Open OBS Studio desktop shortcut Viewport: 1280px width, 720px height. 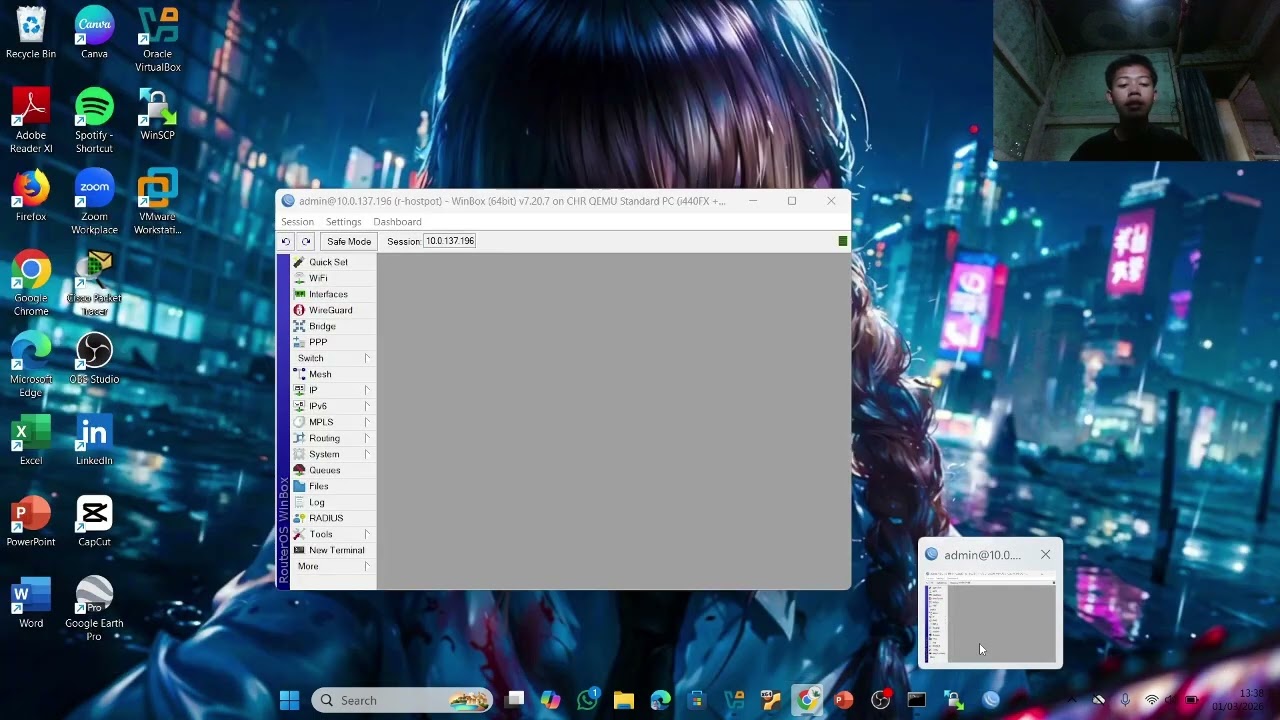point(94,358)
